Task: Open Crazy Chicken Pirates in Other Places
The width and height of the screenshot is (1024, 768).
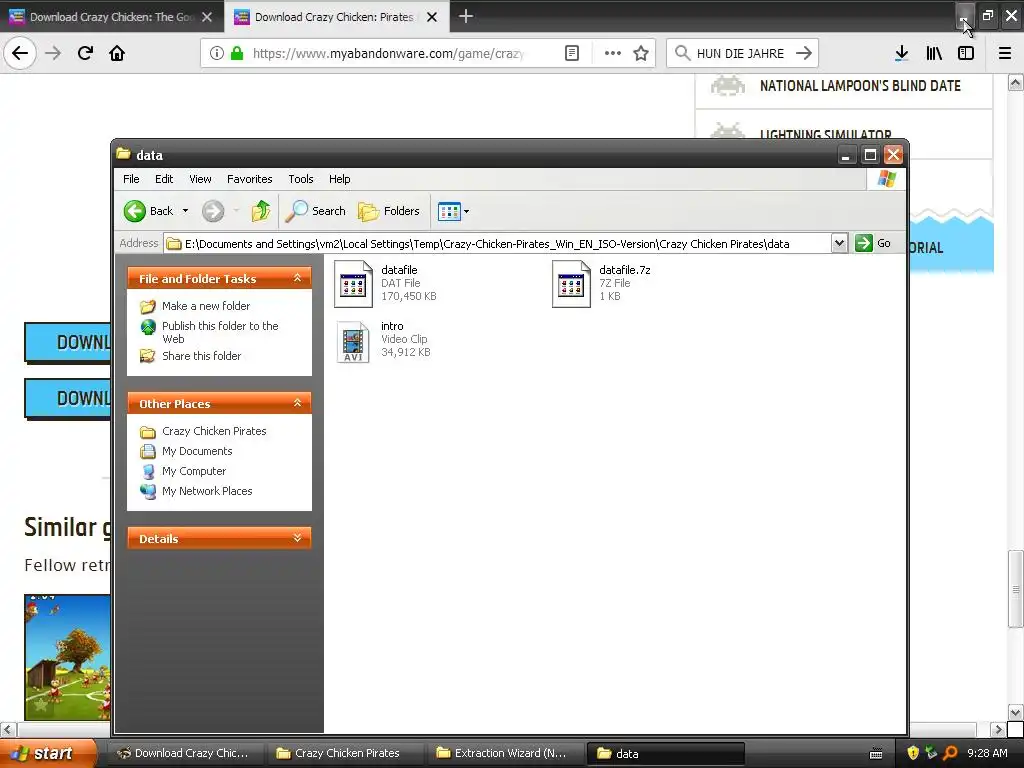Action: 214,431
